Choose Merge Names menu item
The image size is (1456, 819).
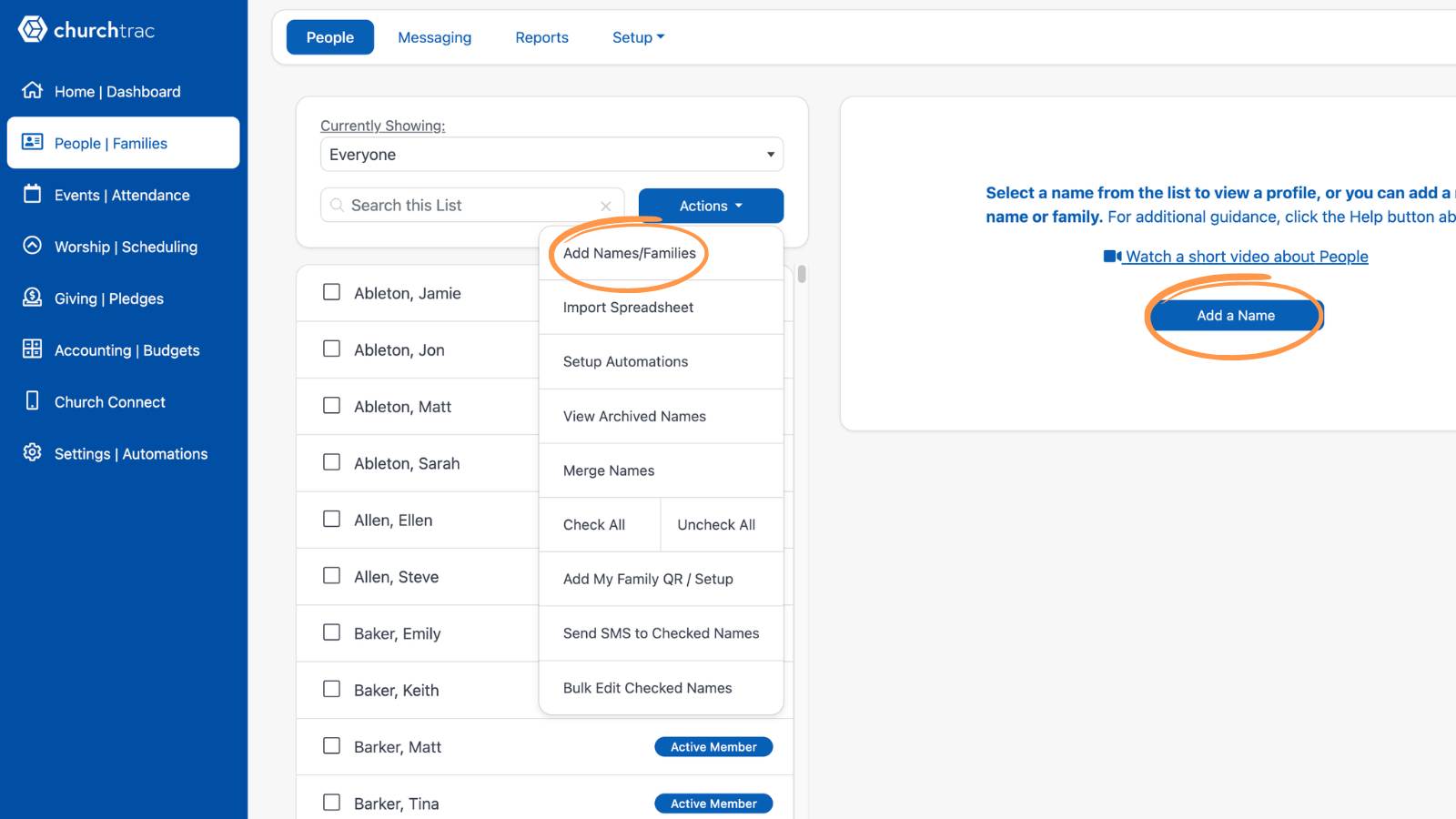click(x=662, y=470)
